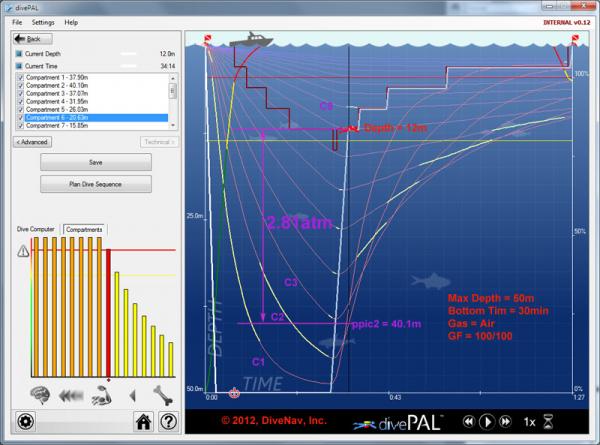Go to the home screen icon
Image resolution: width=600 pixels, height=445 pixels.
coord(143,422)
